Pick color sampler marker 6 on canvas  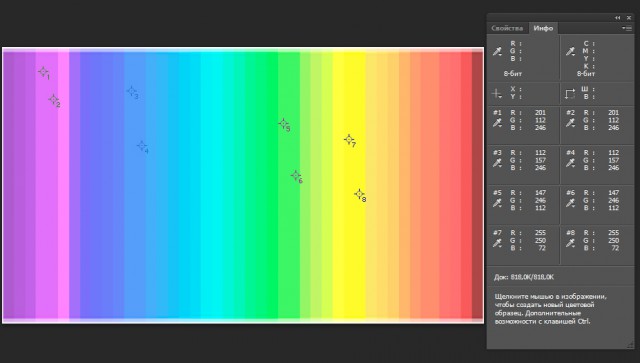tap(296, 176)
